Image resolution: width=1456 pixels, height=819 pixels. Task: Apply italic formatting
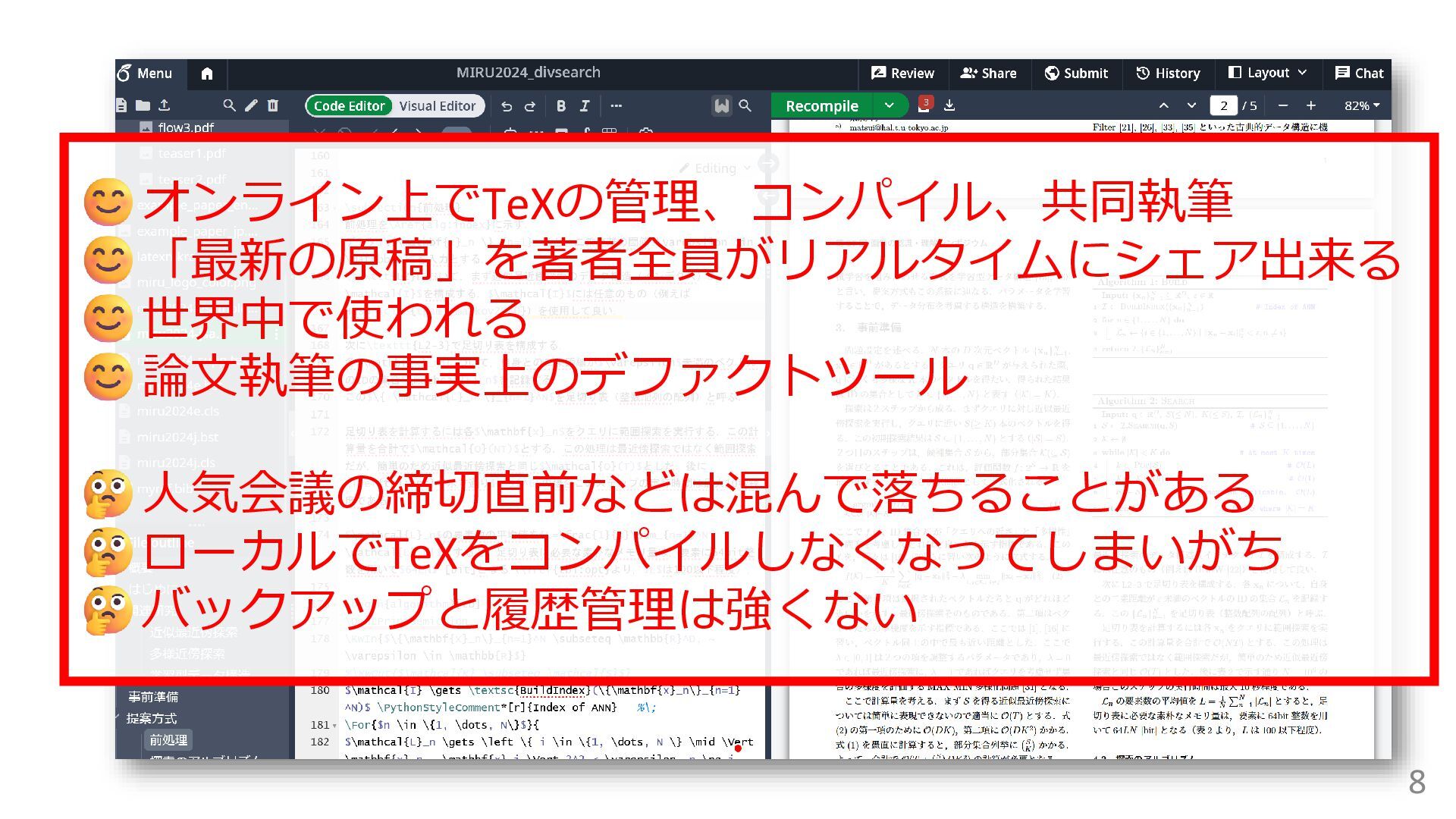(x=585, y=106)
